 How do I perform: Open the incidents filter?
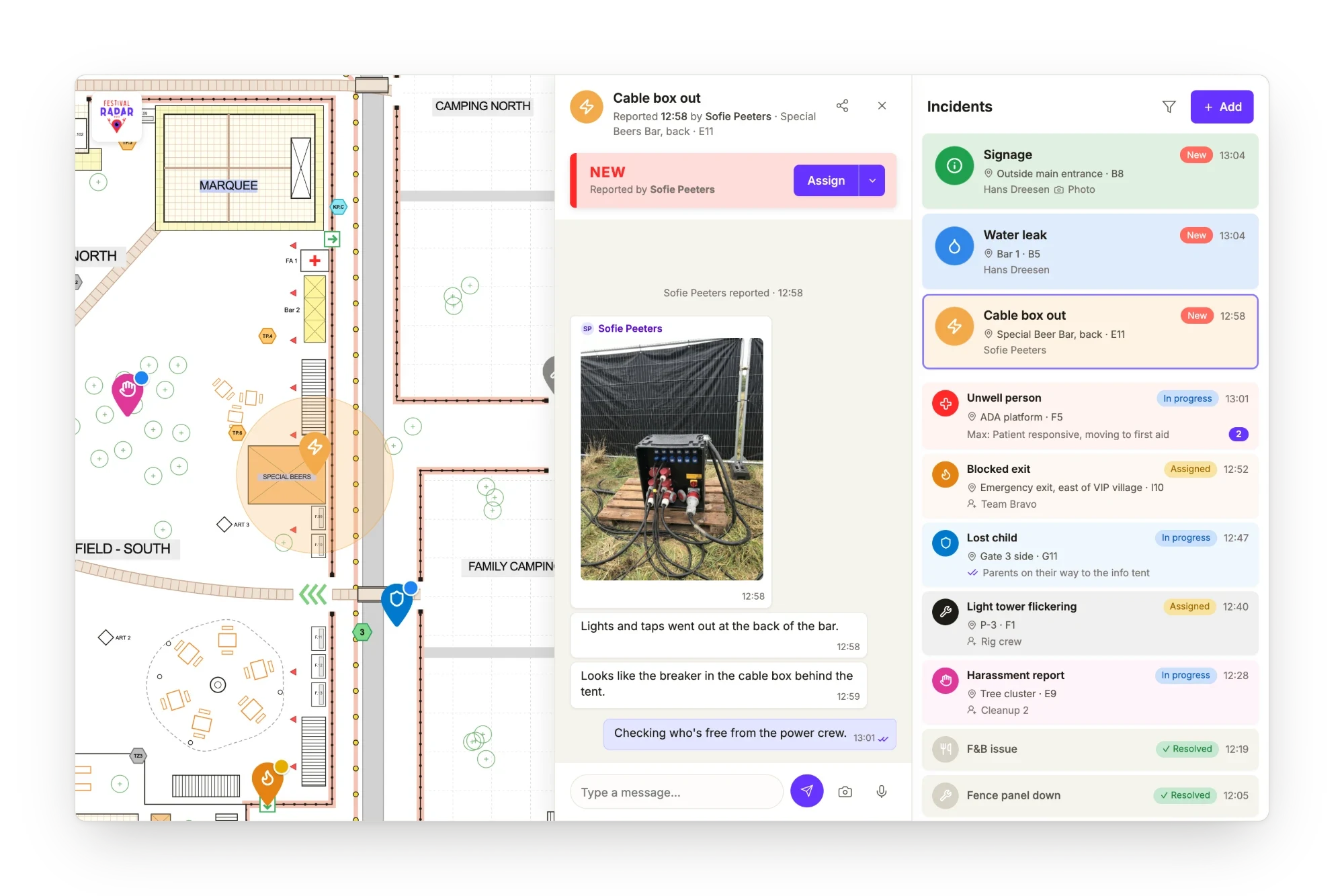pyautogui.click(x=1169, y=107)
